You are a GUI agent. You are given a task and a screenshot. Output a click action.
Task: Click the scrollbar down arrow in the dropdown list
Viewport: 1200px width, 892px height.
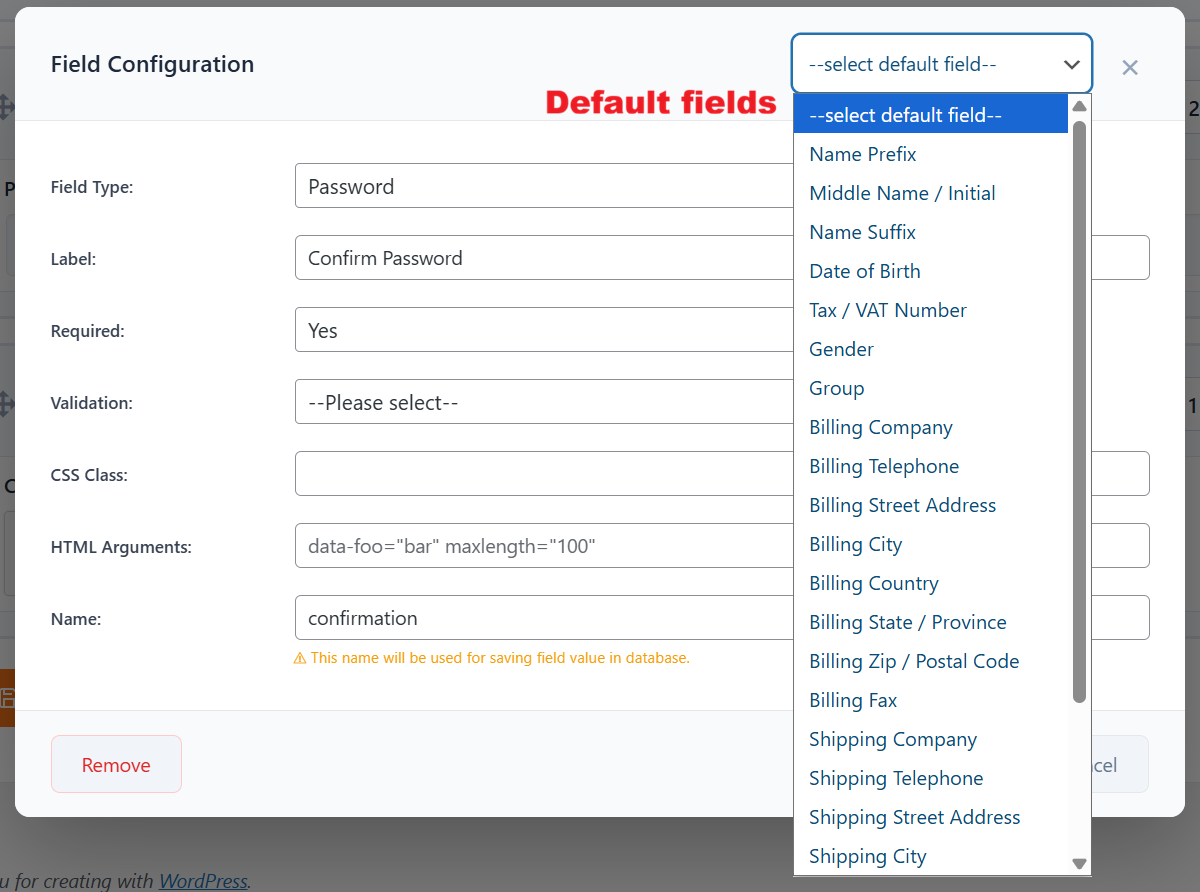tap(1079, 863)
